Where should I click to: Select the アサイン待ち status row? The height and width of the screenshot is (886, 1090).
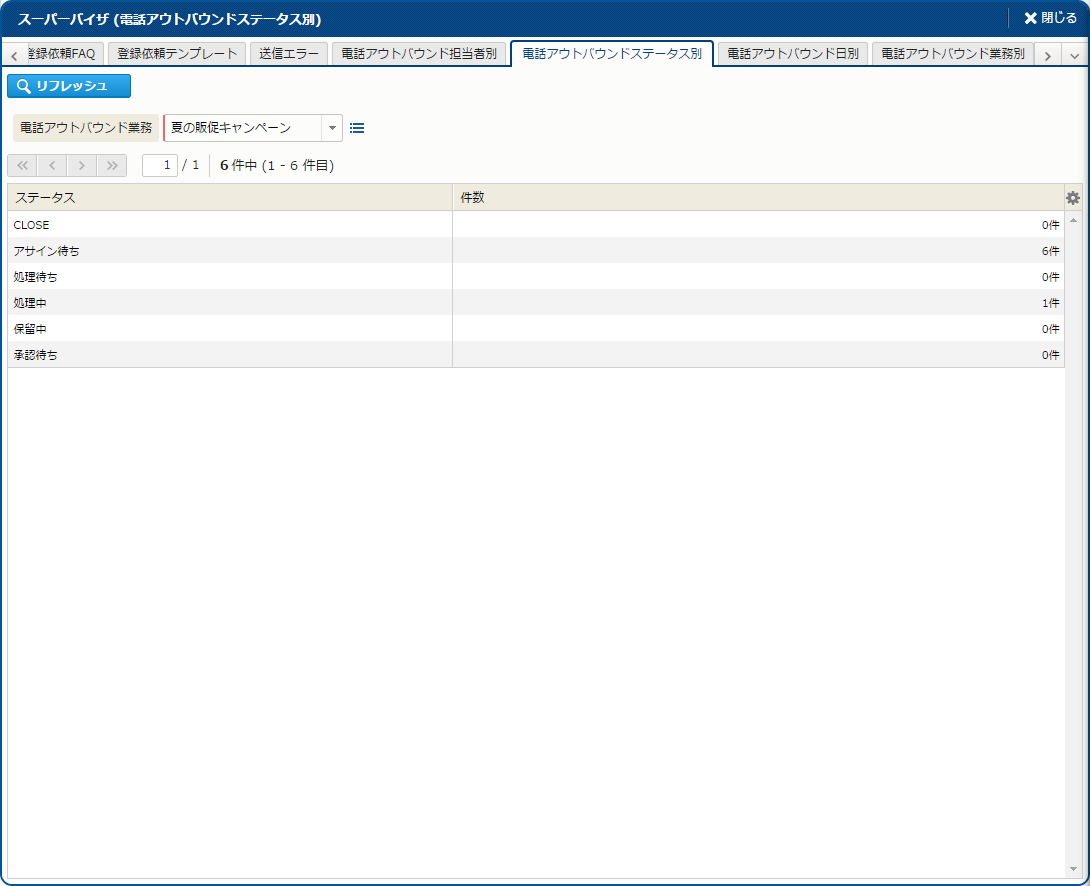(x=230, y=251)
